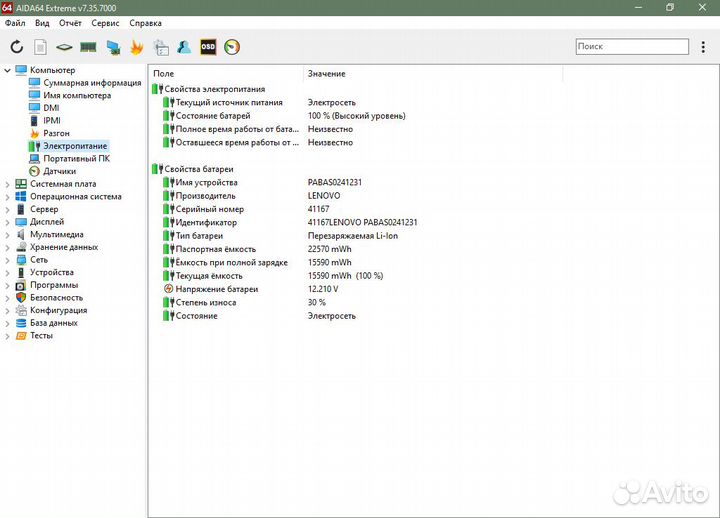Launch stability test flame icon
Screen dimensions: 720x518
point(136,47)
